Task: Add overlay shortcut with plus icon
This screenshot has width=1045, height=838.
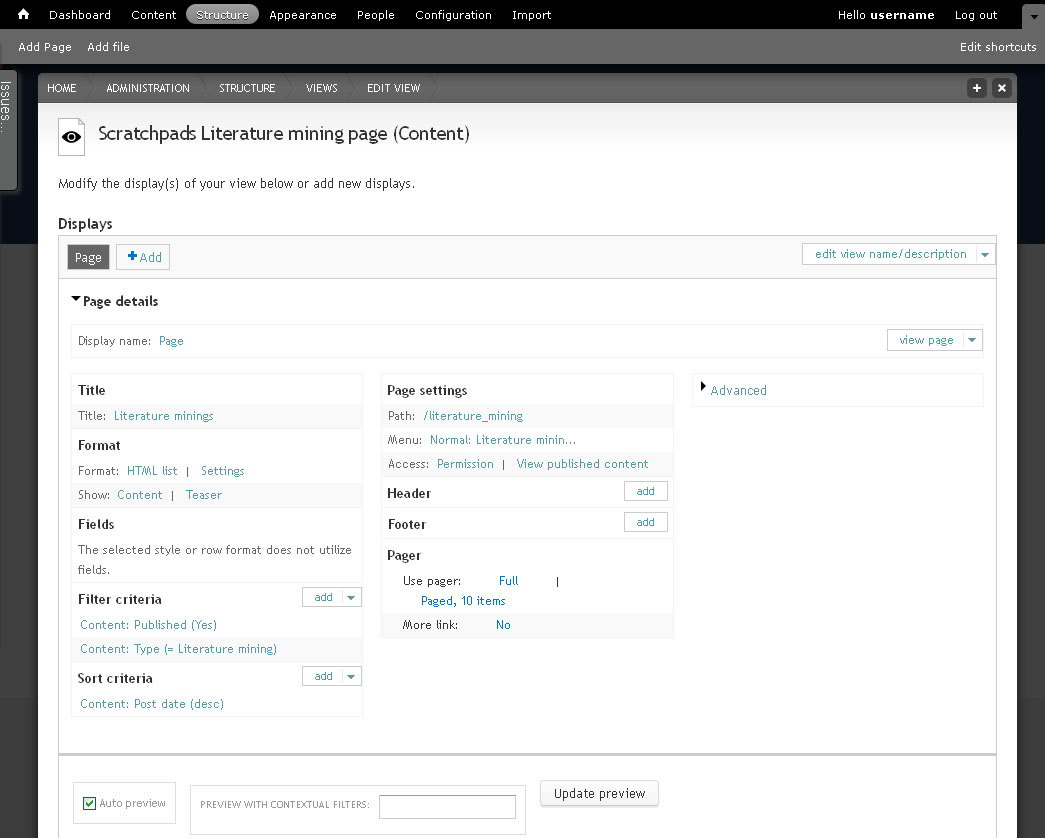Action: click(x=976, y=88)
